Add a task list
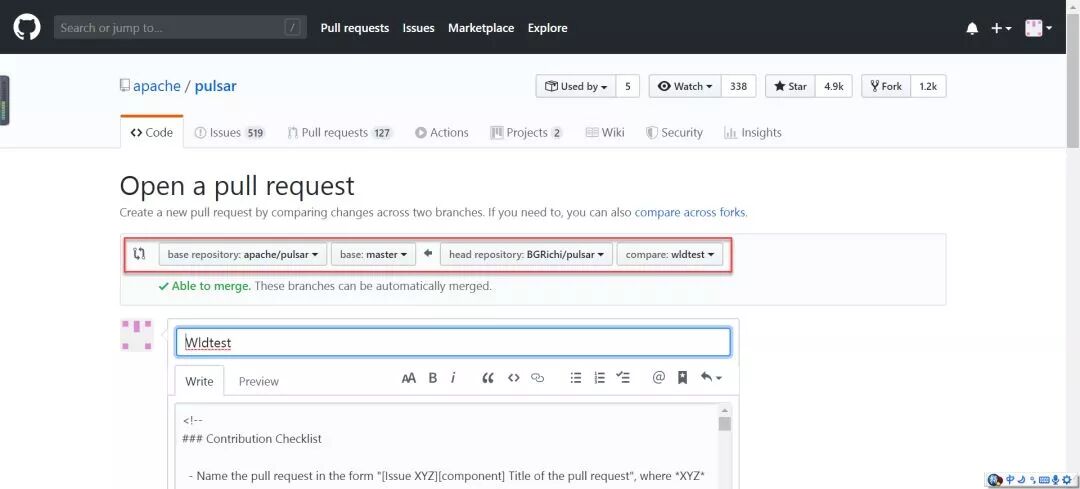 click(x=623, y=377)
